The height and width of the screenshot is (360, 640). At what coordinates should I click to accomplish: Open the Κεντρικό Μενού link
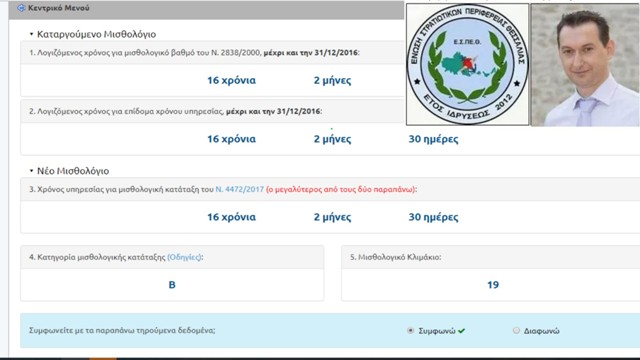coord(58,8)
